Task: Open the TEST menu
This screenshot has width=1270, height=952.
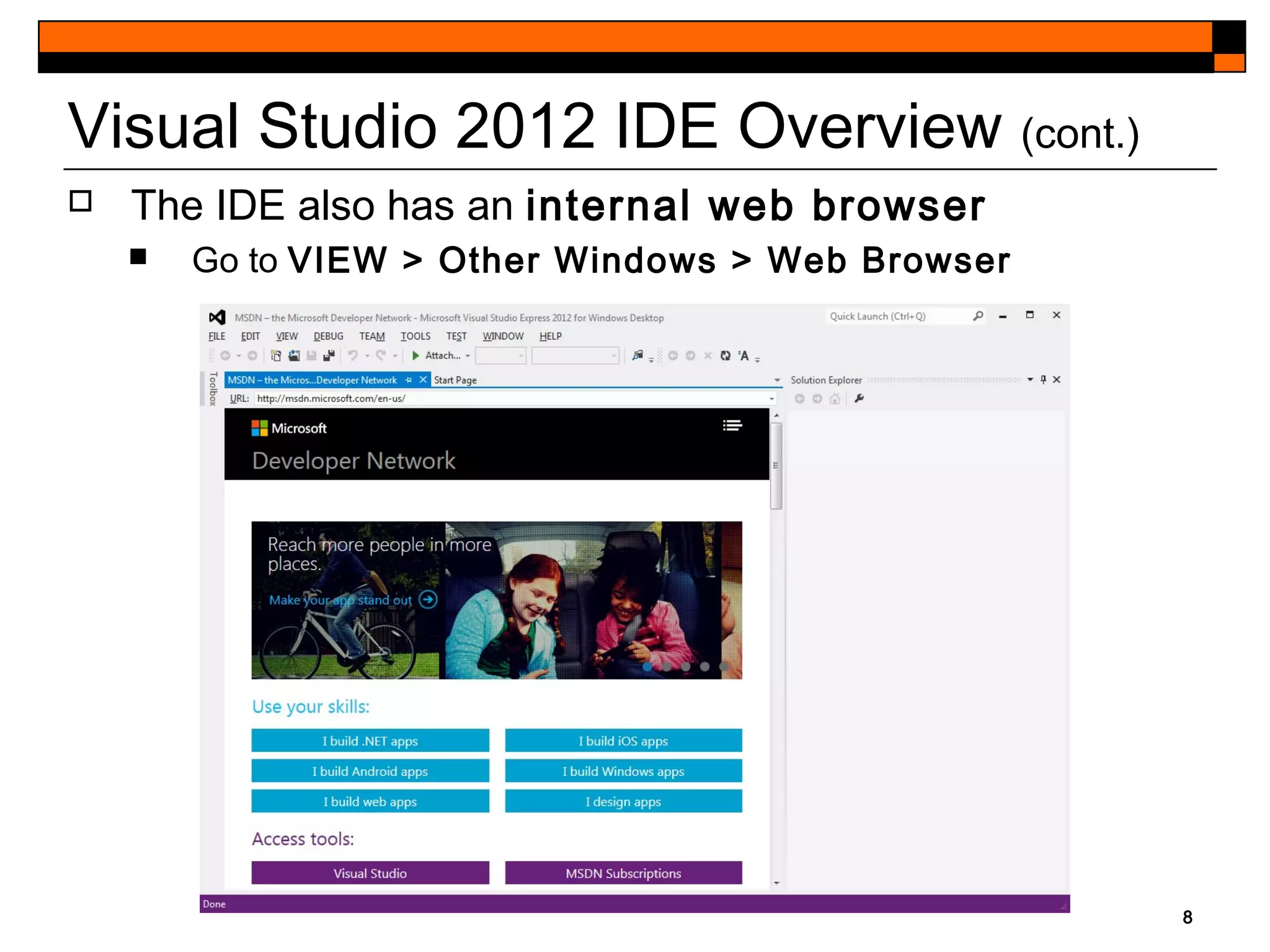Action: pyautogui.click(x=456, y=336)
